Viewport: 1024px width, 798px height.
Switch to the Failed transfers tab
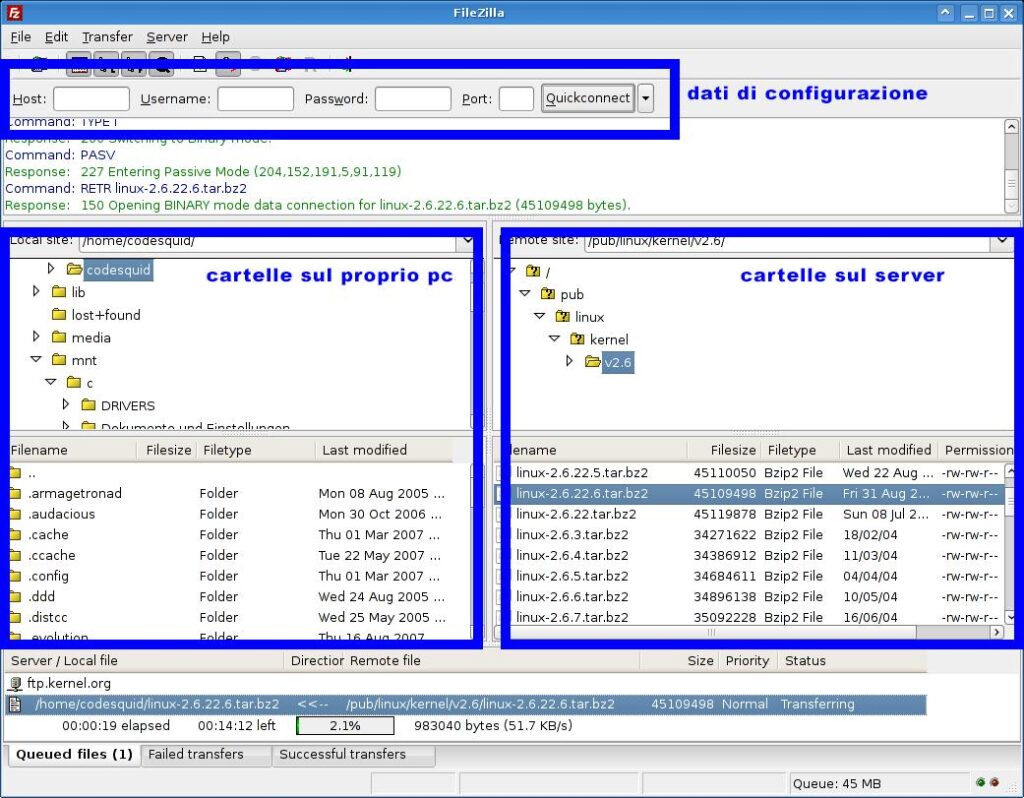[196, 755]
